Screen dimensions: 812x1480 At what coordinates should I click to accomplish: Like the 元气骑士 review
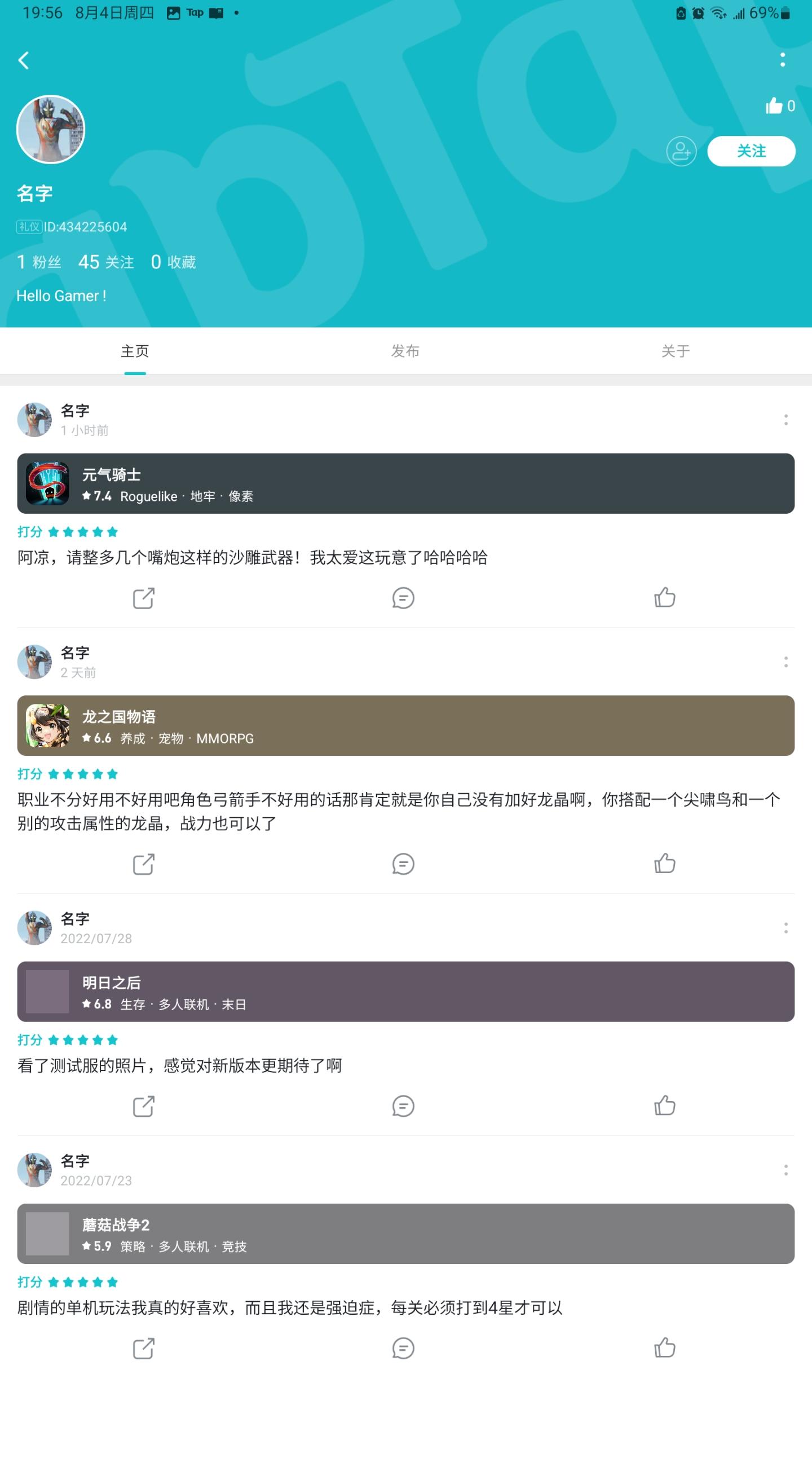coord(664,597)
